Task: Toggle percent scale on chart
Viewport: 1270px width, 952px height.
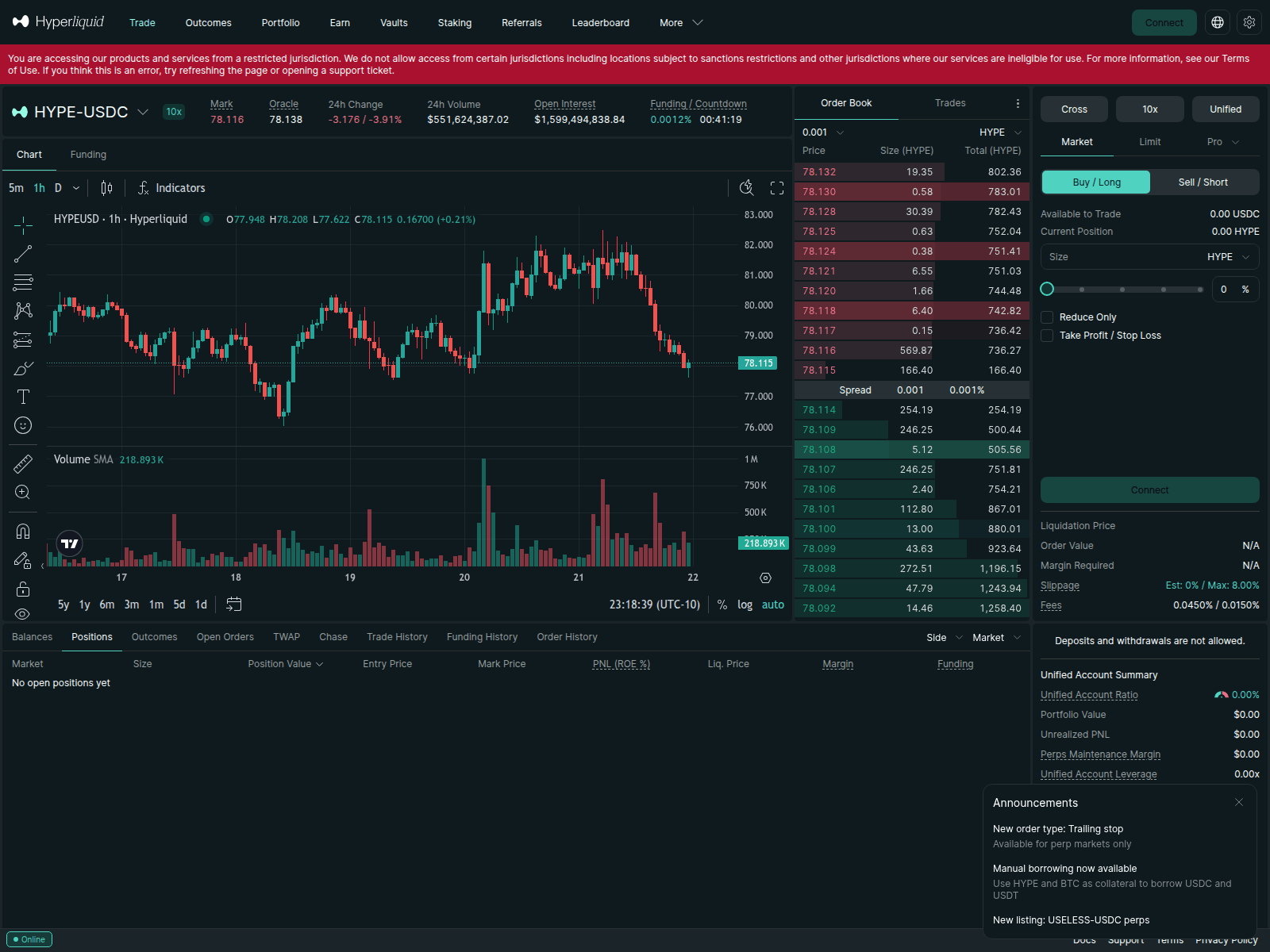Action: tap(722, 605)
